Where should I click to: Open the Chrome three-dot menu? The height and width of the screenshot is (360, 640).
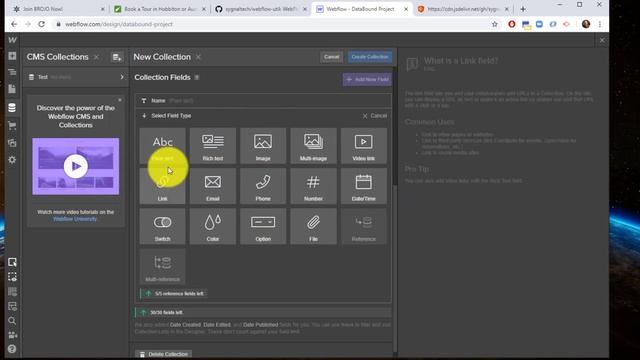[600, 24]
